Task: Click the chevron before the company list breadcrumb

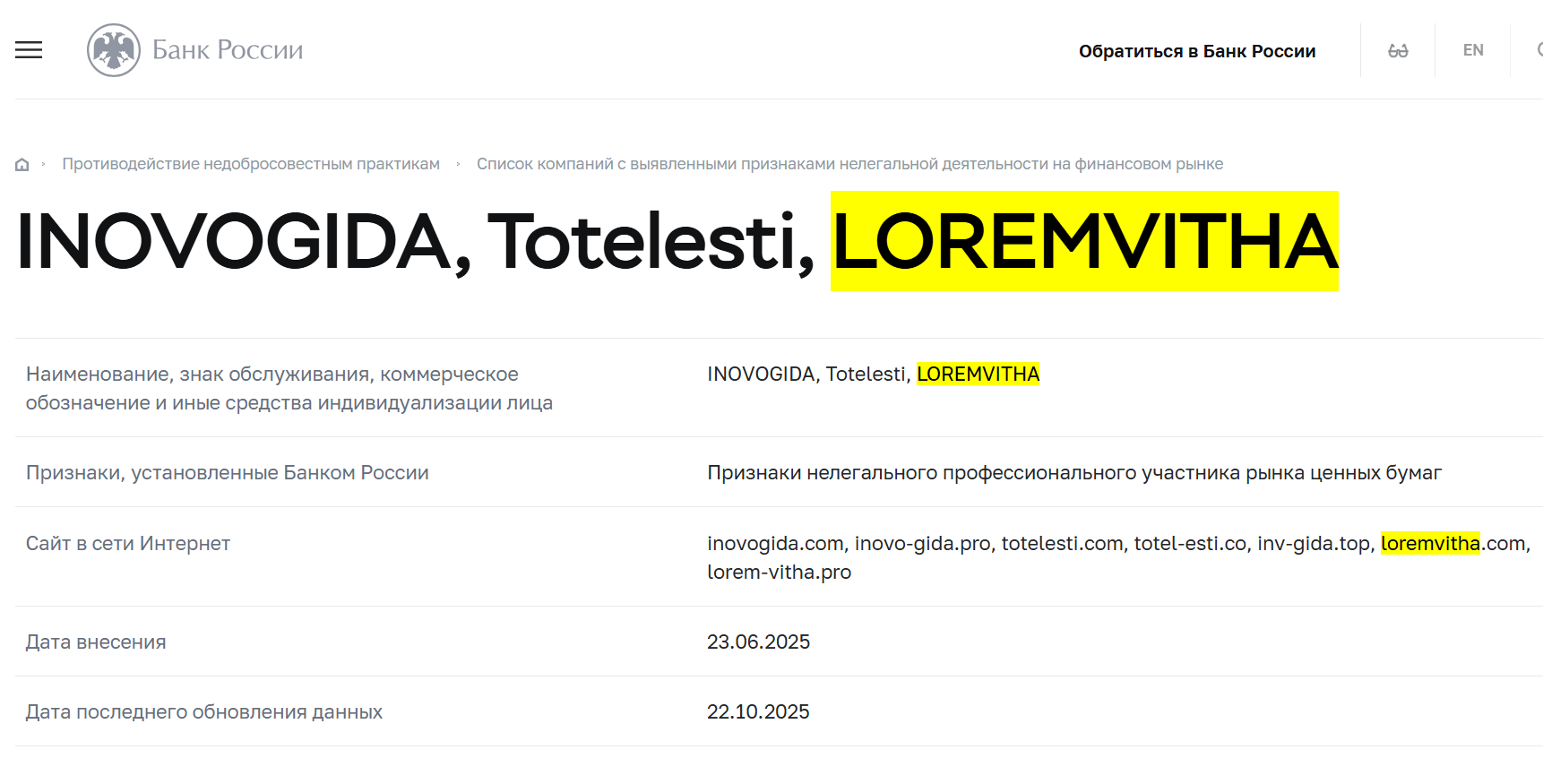Action: (x=458, y=164)
